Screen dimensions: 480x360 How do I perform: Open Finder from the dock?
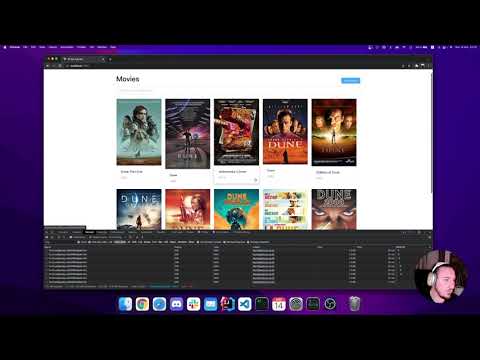pyautogui.click(x=125, y=304)
